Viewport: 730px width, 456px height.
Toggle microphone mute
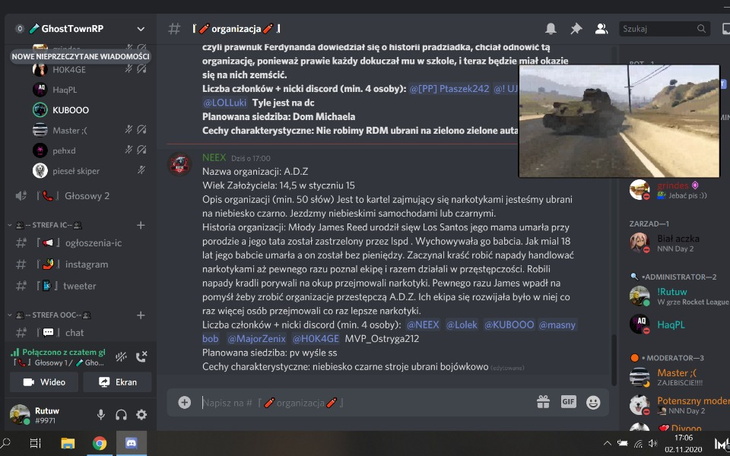coord(101,414)
